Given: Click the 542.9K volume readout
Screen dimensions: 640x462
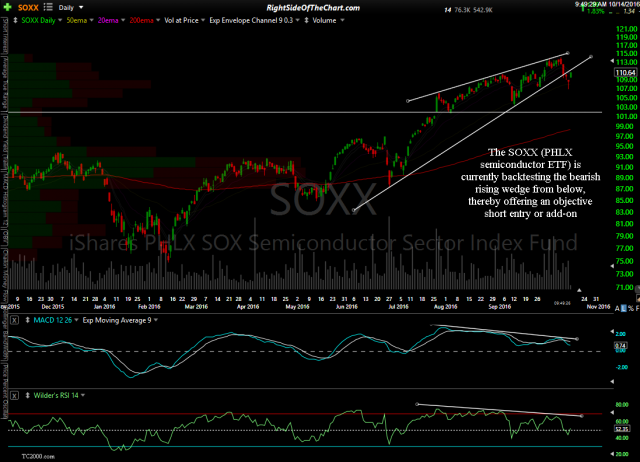Looking at the screenshot, I should [x=483, y=10].
